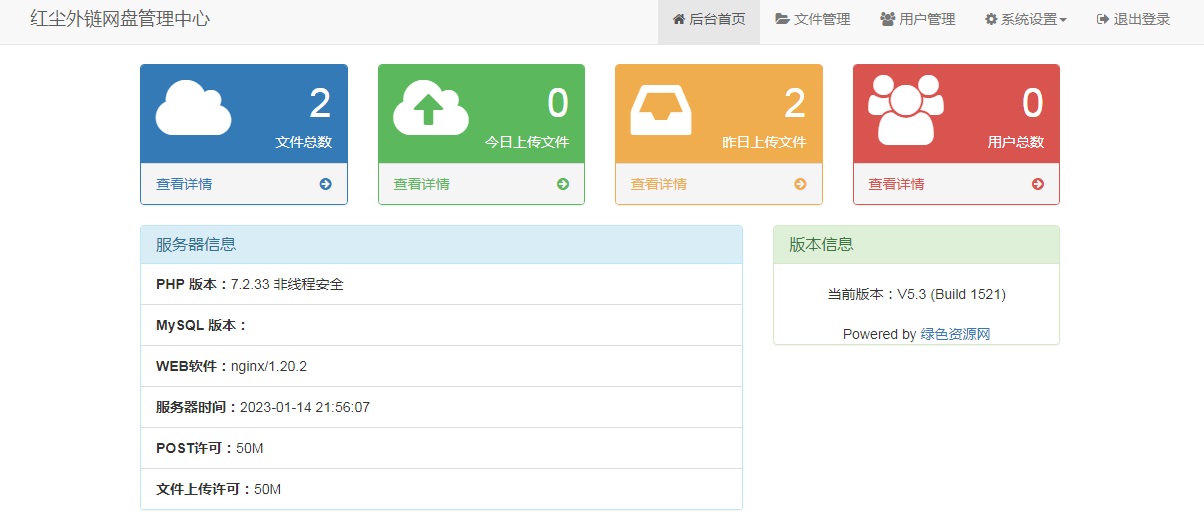Click 退出登录 to log out
The height and width of the screenshot is (517, 1204).
pos(1133,19)
